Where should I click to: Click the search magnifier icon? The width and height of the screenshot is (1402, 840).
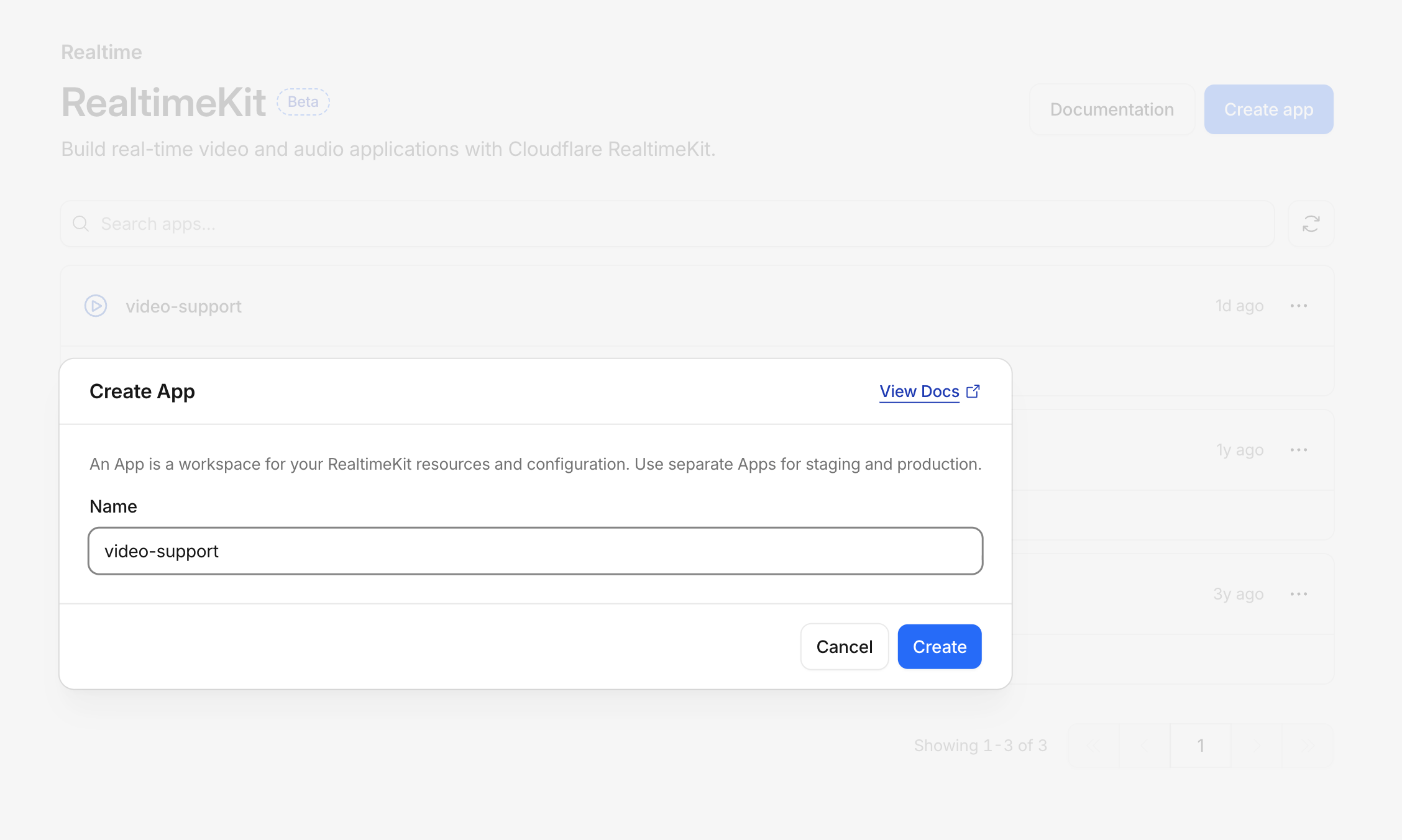[x=81, y=224]
